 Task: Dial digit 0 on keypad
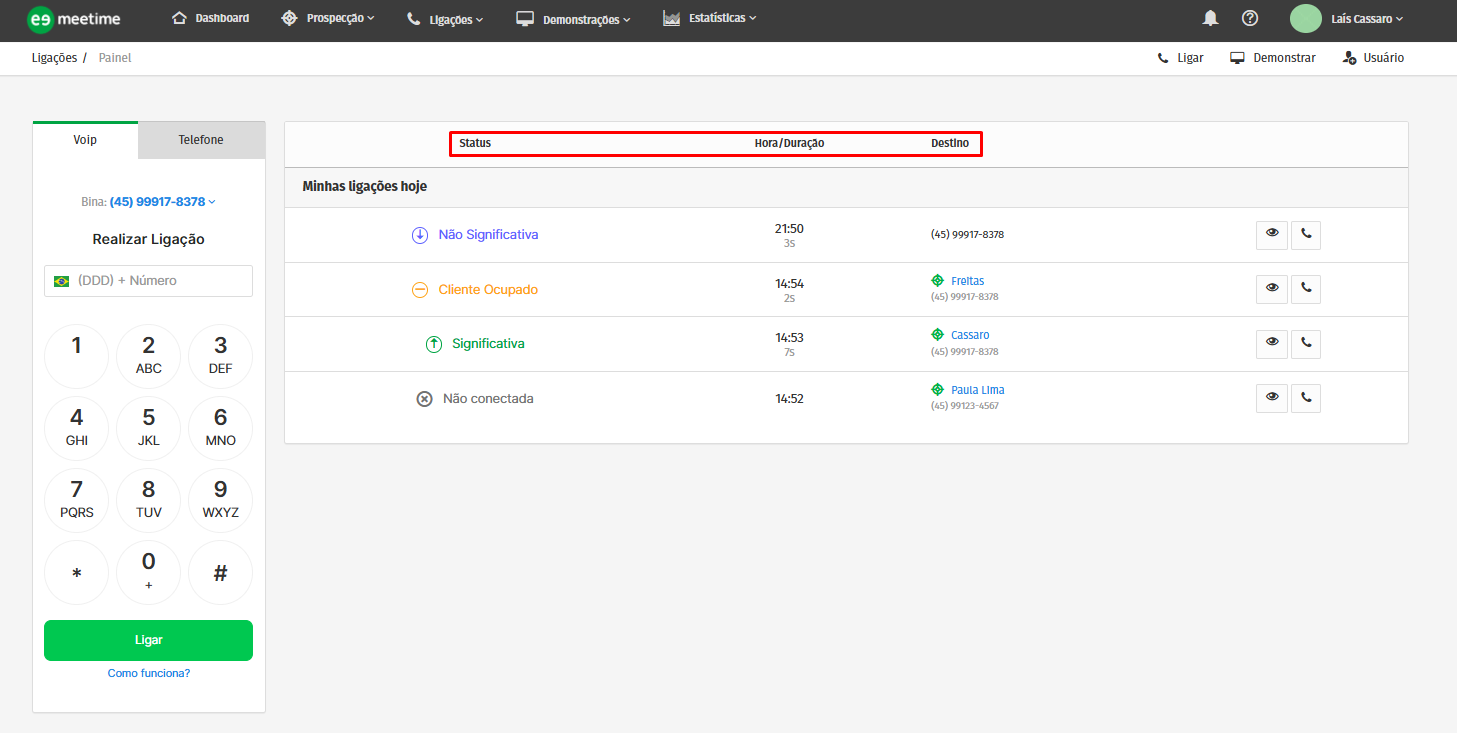(149, 572)
